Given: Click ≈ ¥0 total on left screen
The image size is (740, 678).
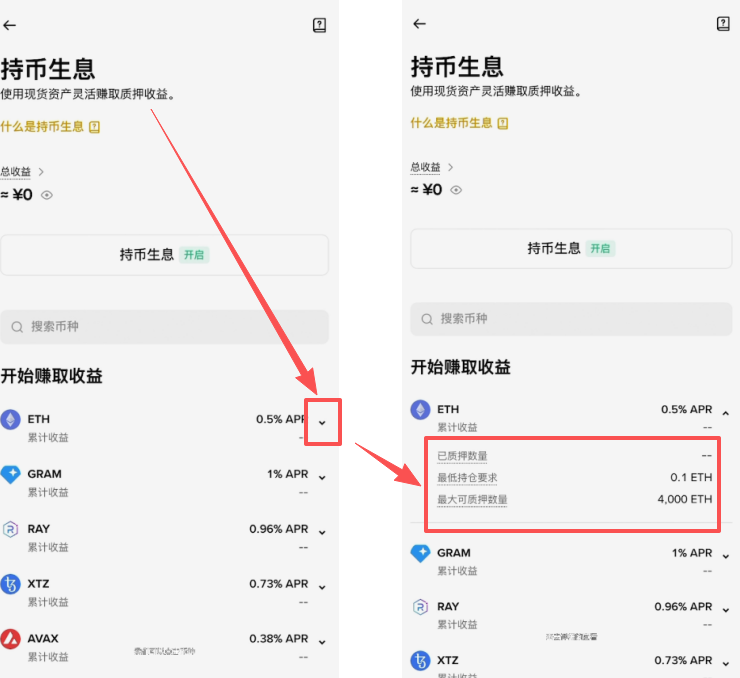Looking at the screenshot, I should [17, 194].
